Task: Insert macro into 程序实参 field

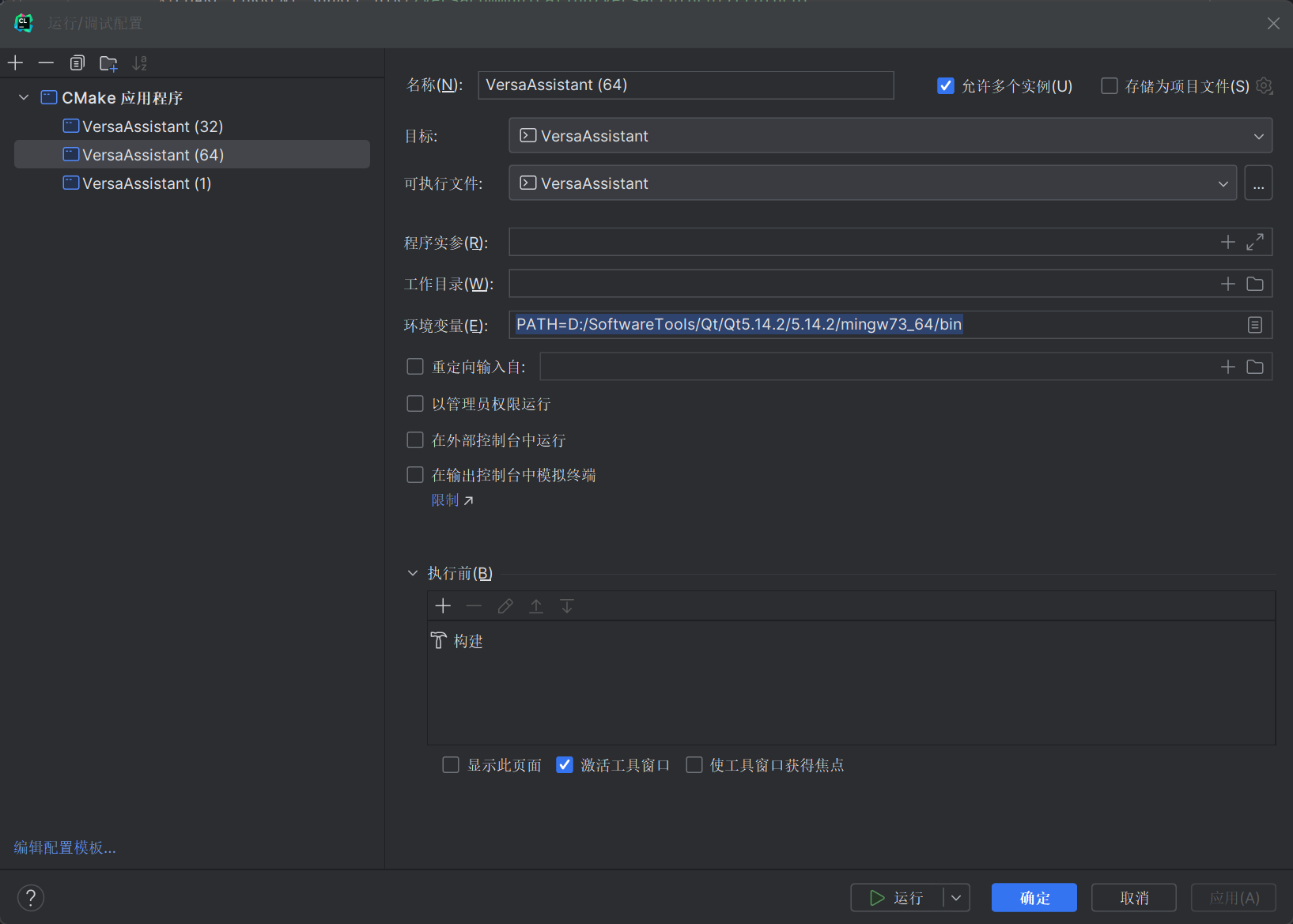Action: [x=1227, y=242]
